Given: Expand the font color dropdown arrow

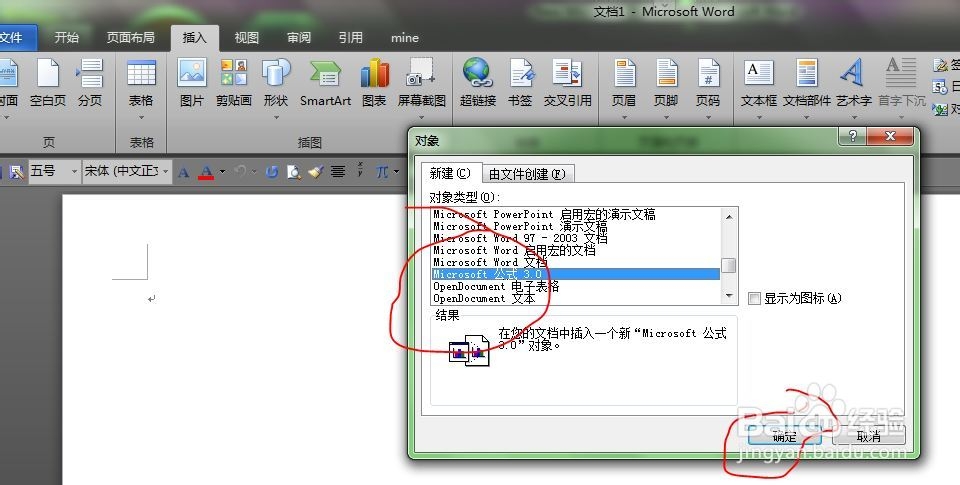Looking at the screenshot, I should [x=222, y=171].
